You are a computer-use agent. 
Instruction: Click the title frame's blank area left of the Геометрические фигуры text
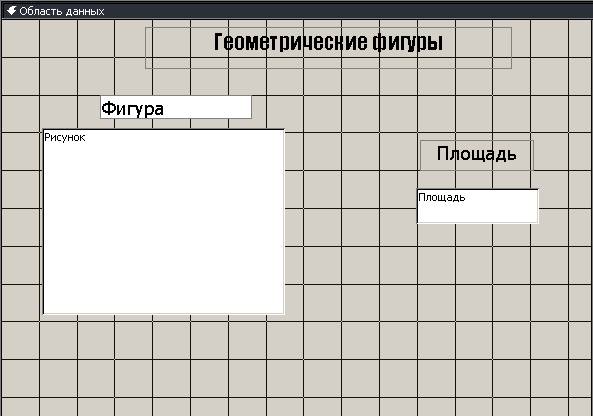[178, 48]
